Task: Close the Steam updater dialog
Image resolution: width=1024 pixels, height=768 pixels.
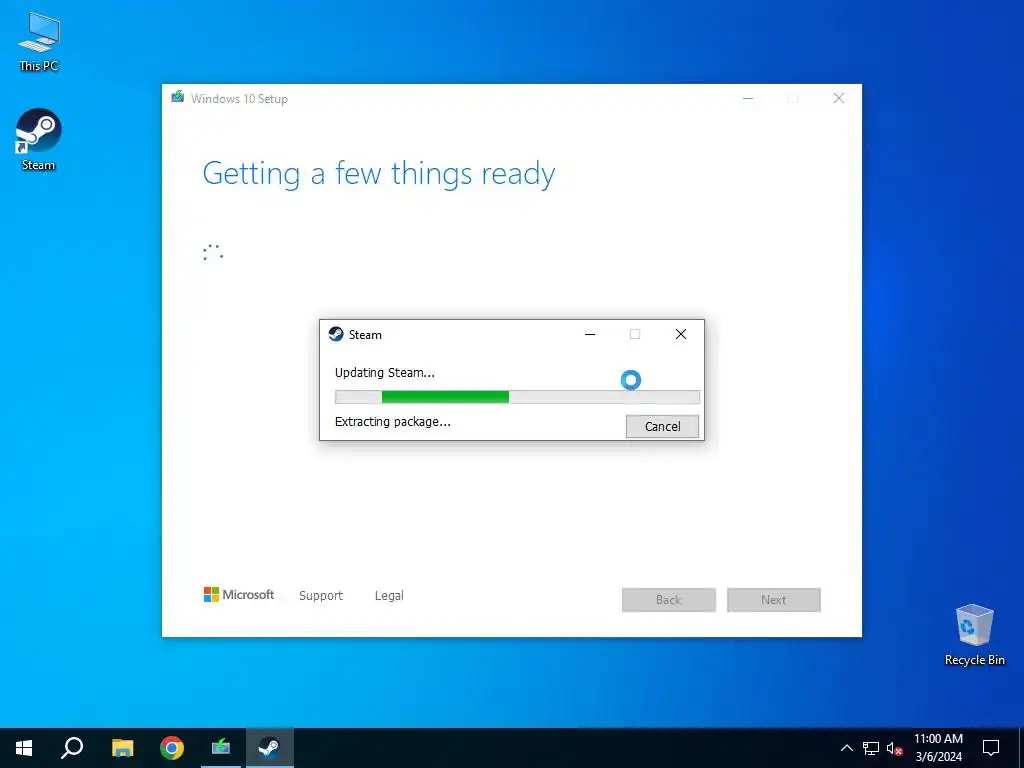Action: [680, 334]
